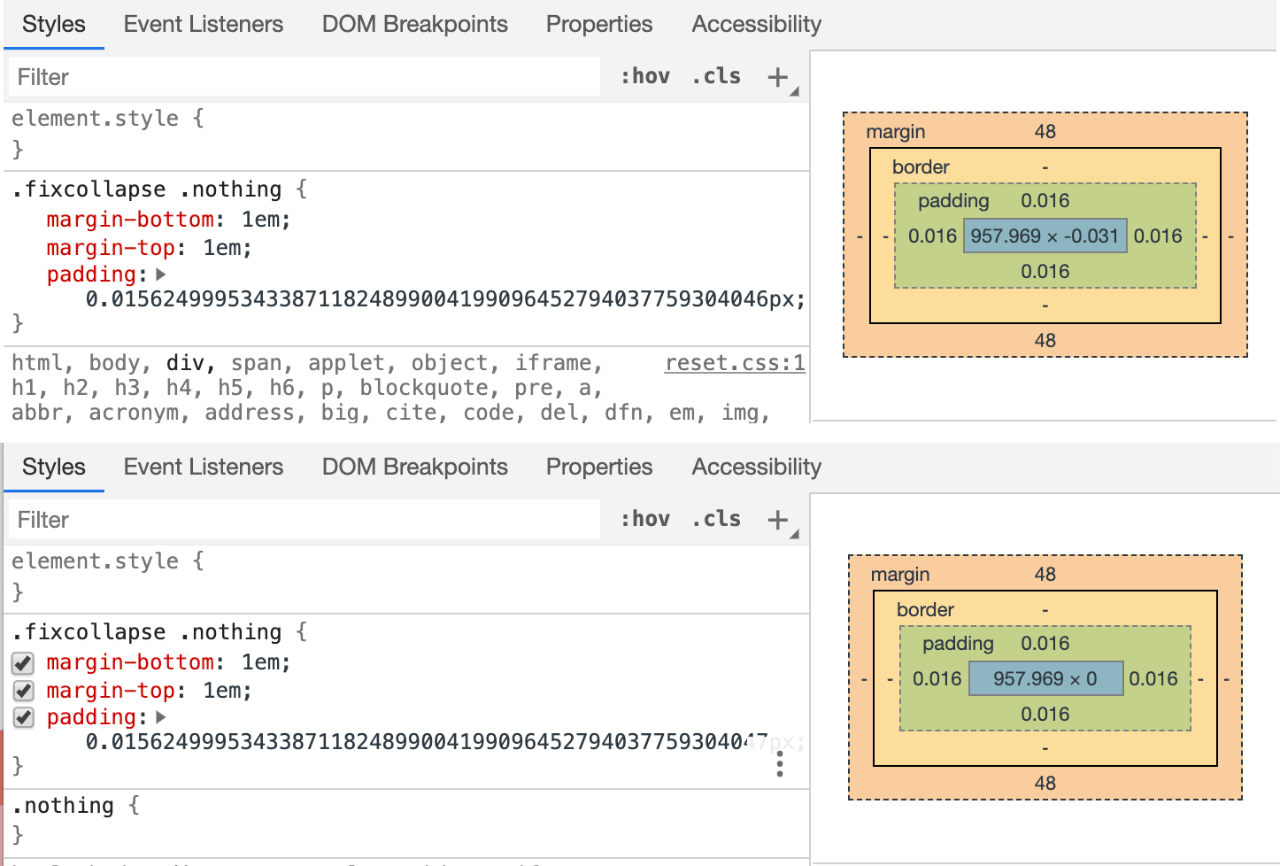This screenshot has height=866, width=1280.
Task: Open DOM Breakpoints tab in lower panel
Action: pyautogui.click(x=415, y=467)
